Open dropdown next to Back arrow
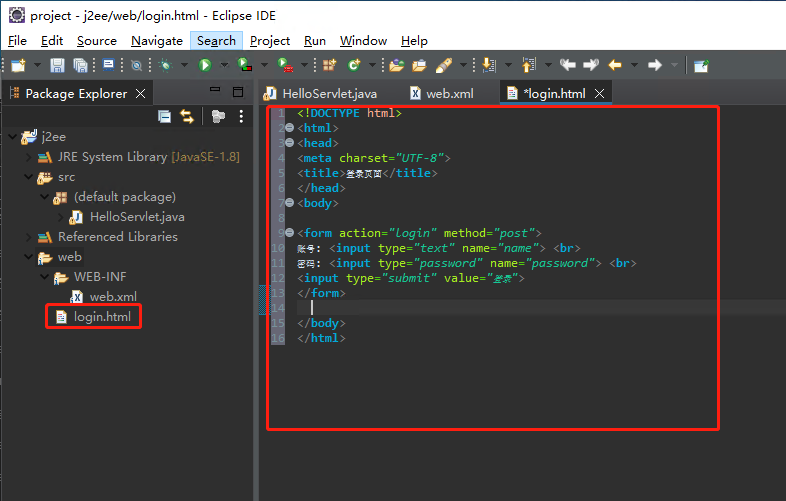The image size is (786, 501). 634,65
